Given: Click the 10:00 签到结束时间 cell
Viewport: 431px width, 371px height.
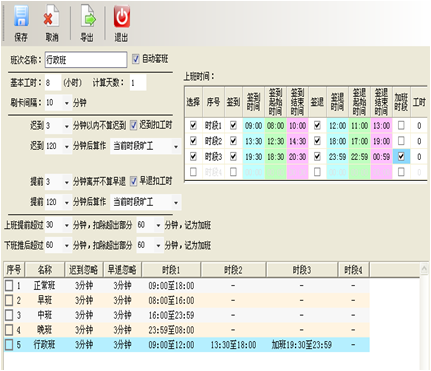Looking at the screenshot, I should click(297, 126).
